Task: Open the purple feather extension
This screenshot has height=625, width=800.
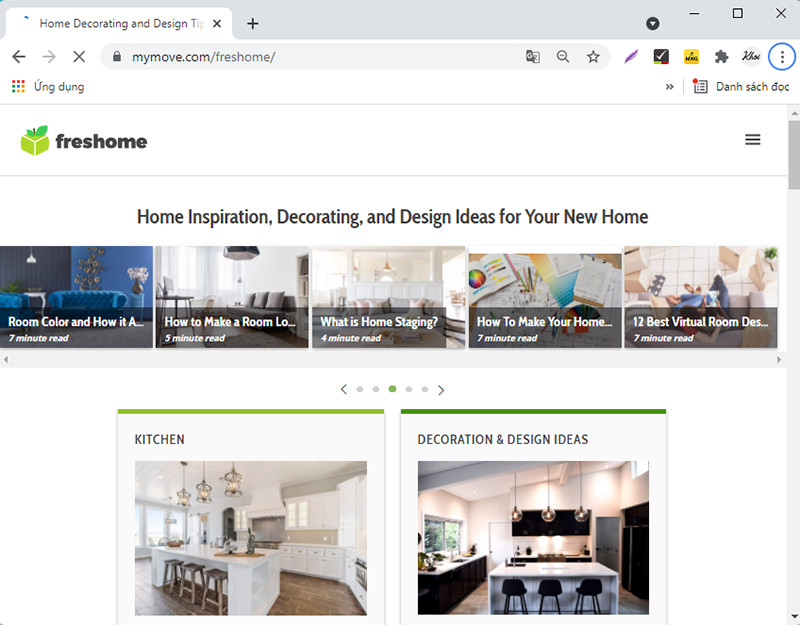Action: click(x=631, y=57)
